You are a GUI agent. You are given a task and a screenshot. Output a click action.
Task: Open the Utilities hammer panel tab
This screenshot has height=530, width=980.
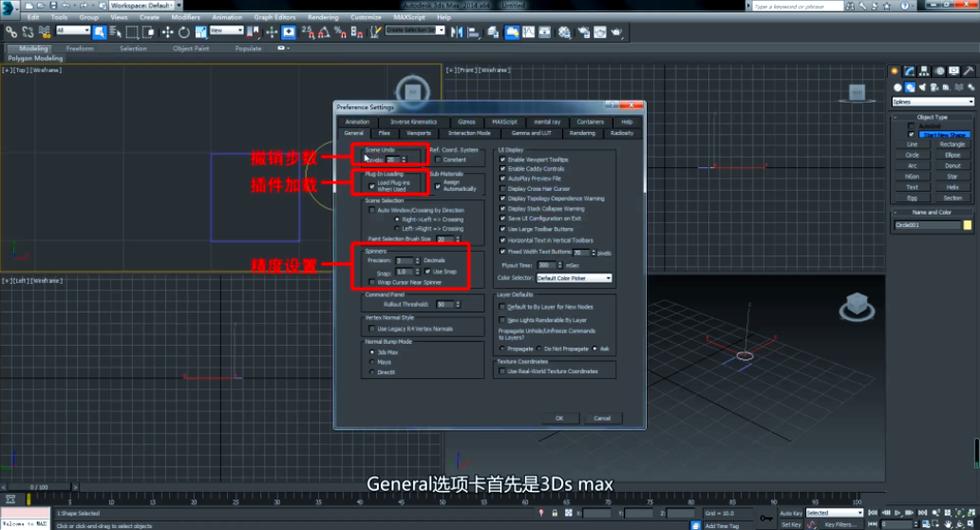point(969,71)
